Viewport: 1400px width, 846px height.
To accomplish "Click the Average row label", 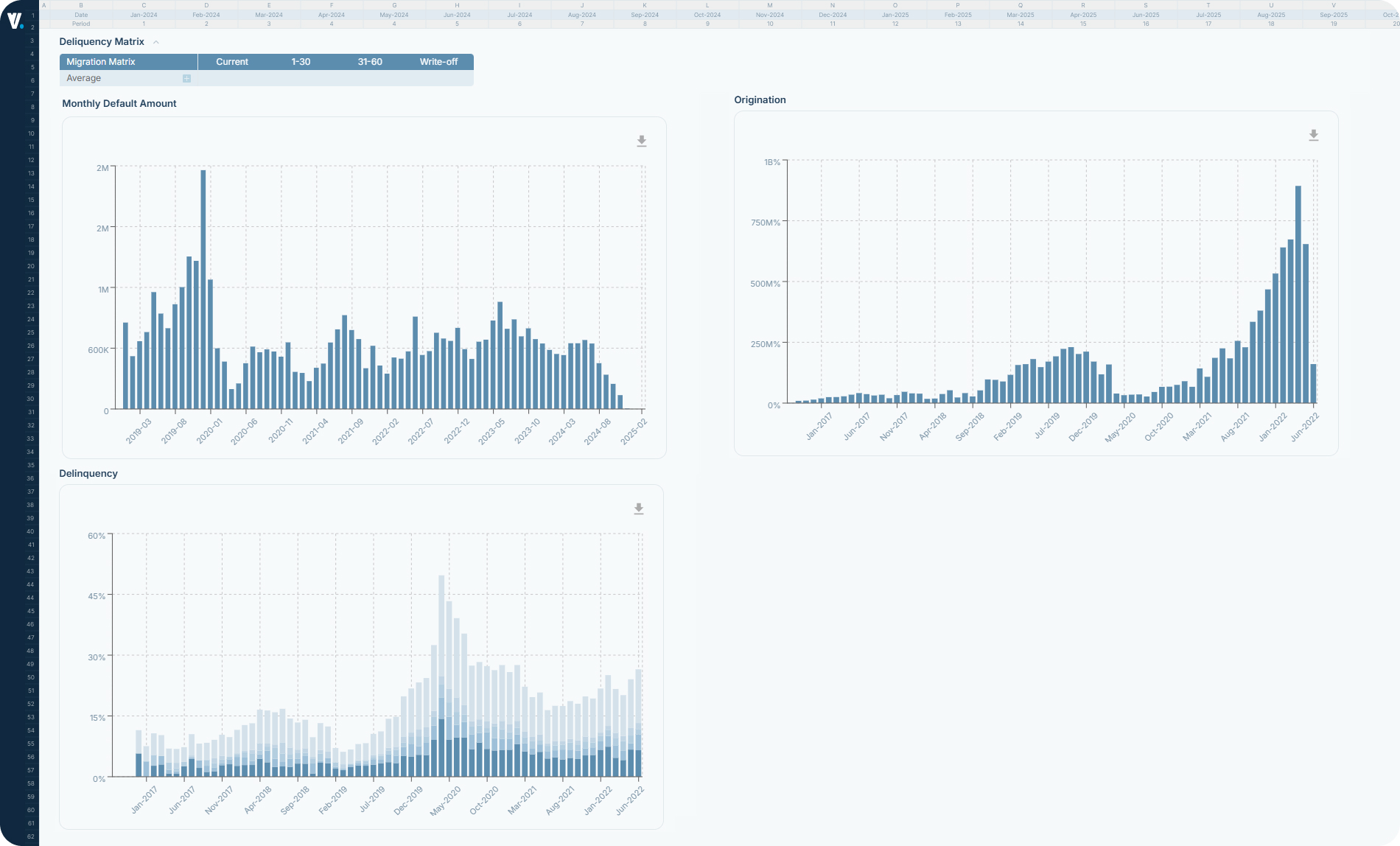I will click(84, 78).
